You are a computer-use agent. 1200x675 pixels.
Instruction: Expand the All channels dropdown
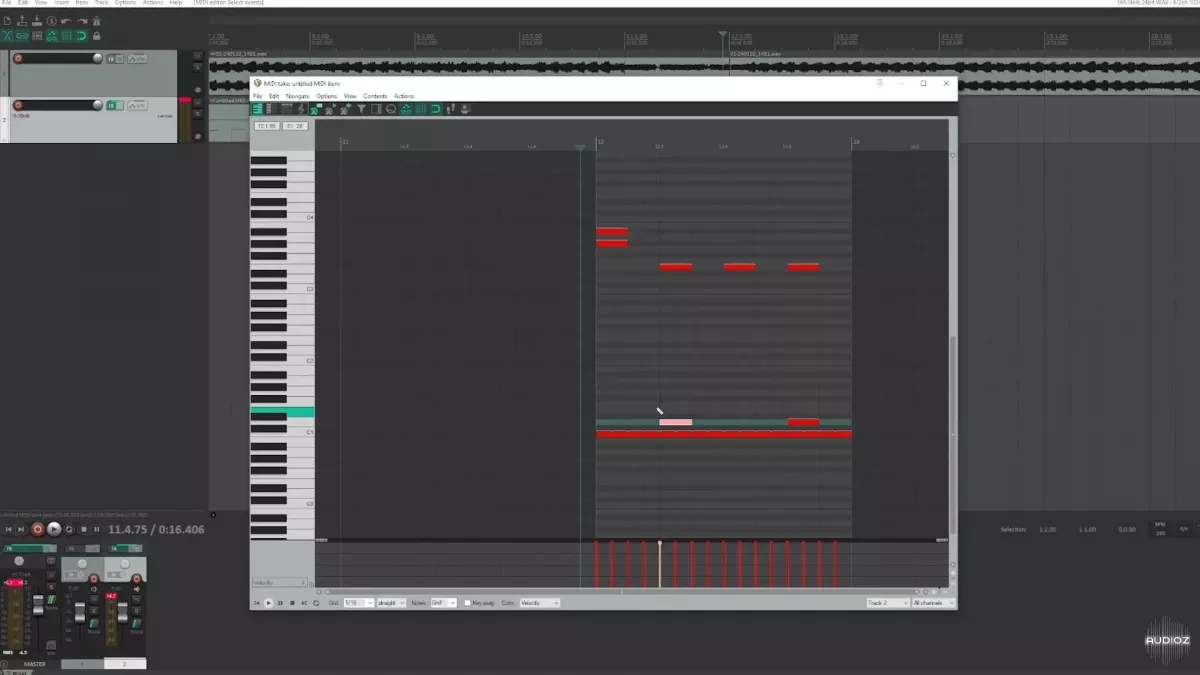(x=933, y=603)
